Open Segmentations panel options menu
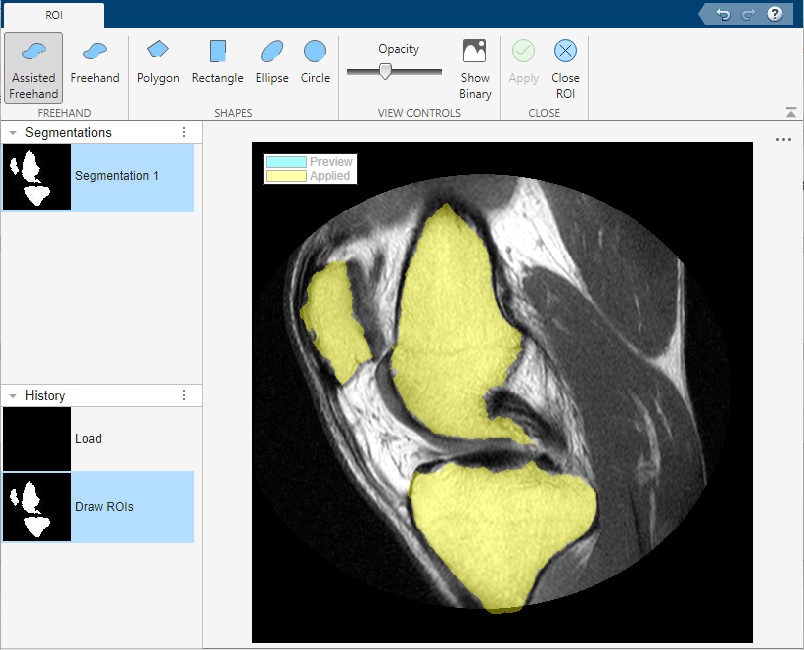This screenshot has height=650, width=804. 184,132
